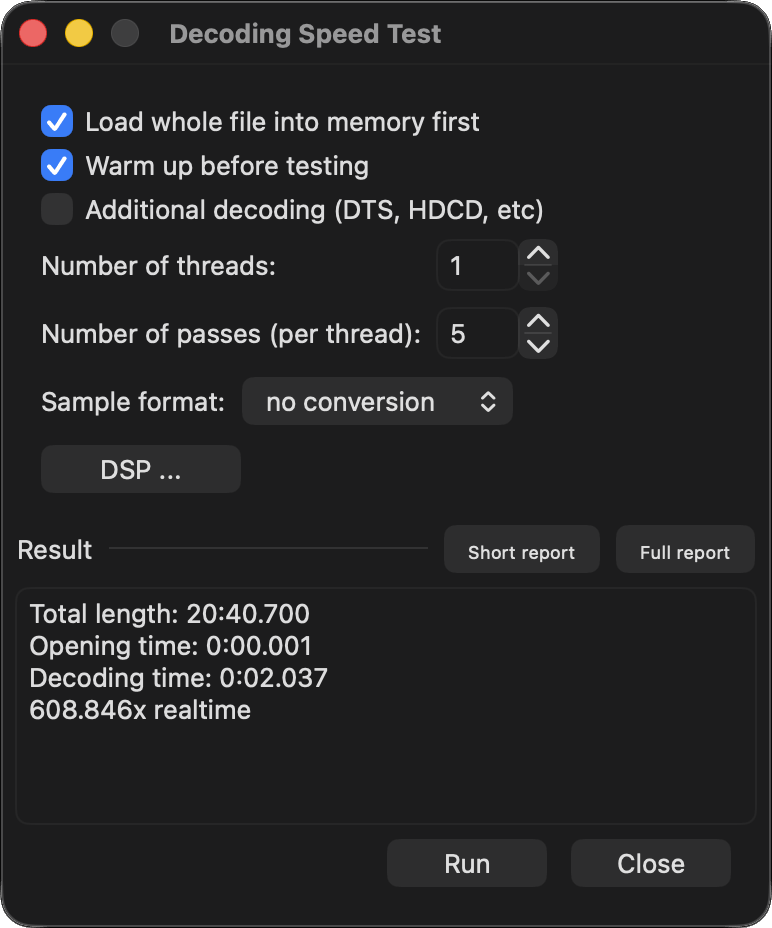Uncheck Load whole file into memory first

(57, 122)
